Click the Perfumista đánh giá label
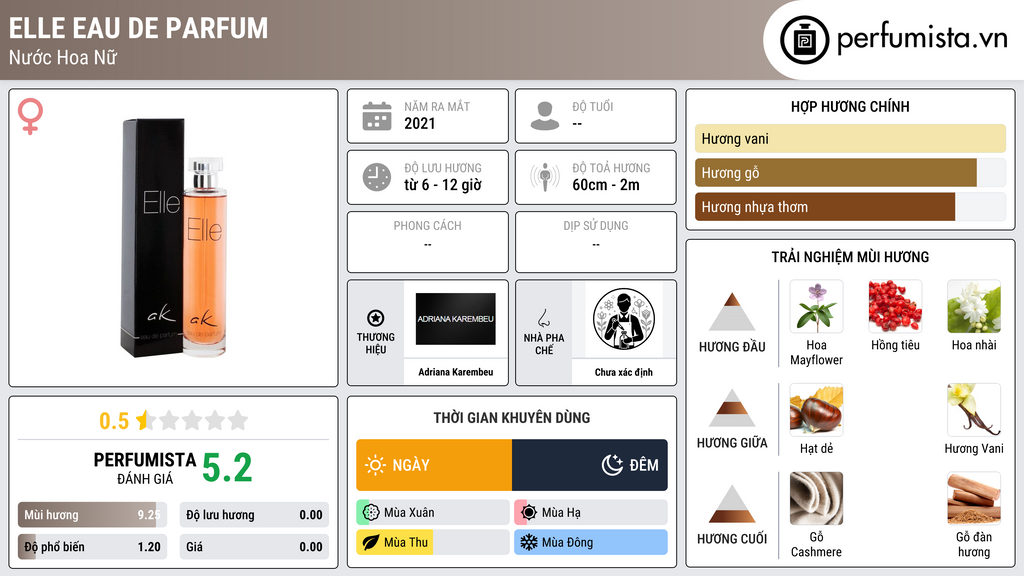The image size is (1024, 576). [145, 468]
